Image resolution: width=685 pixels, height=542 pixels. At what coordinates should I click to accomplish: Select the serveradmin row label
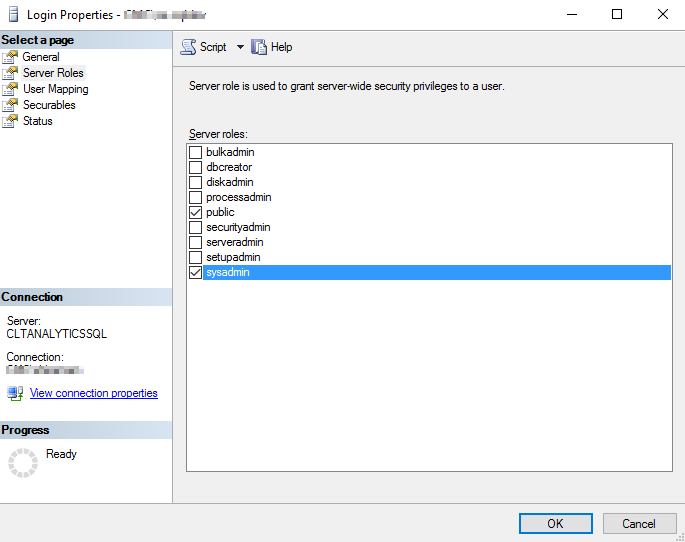tap(235, 242)
